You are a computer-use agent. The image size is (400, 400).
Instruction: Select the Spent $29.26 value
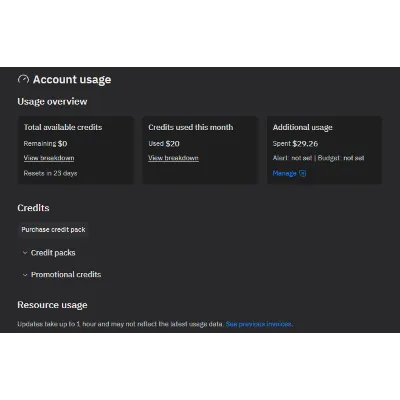(295, 144)
